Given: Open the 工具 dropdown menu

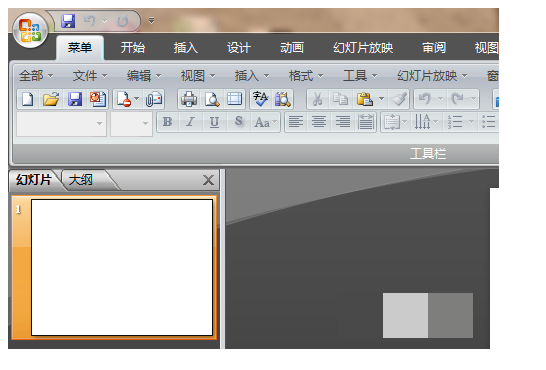Looking at the screenshot, I should tap(360, 76).
